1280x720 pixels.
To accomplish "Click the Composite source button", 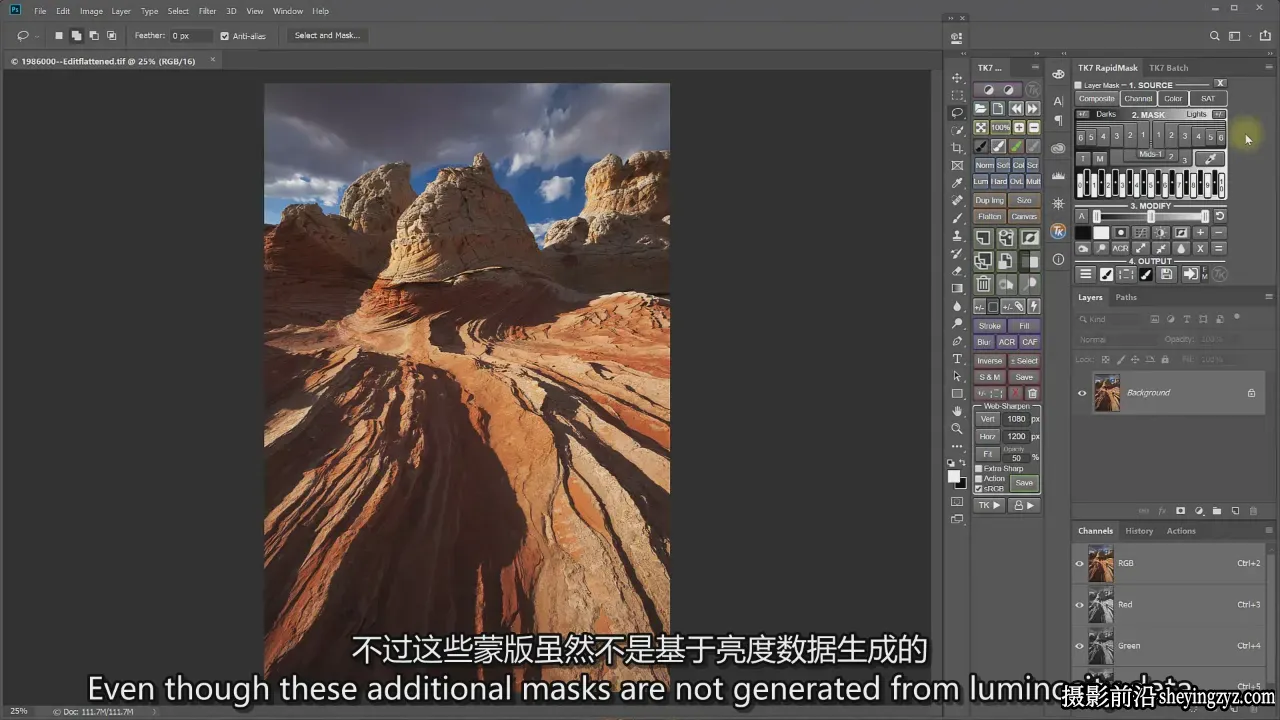I will coord(1096,99).
